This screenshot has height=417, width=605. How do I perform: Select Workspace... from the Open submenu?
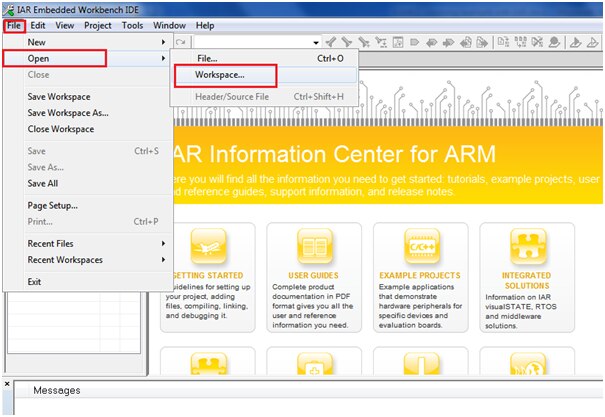click(220, 76)
